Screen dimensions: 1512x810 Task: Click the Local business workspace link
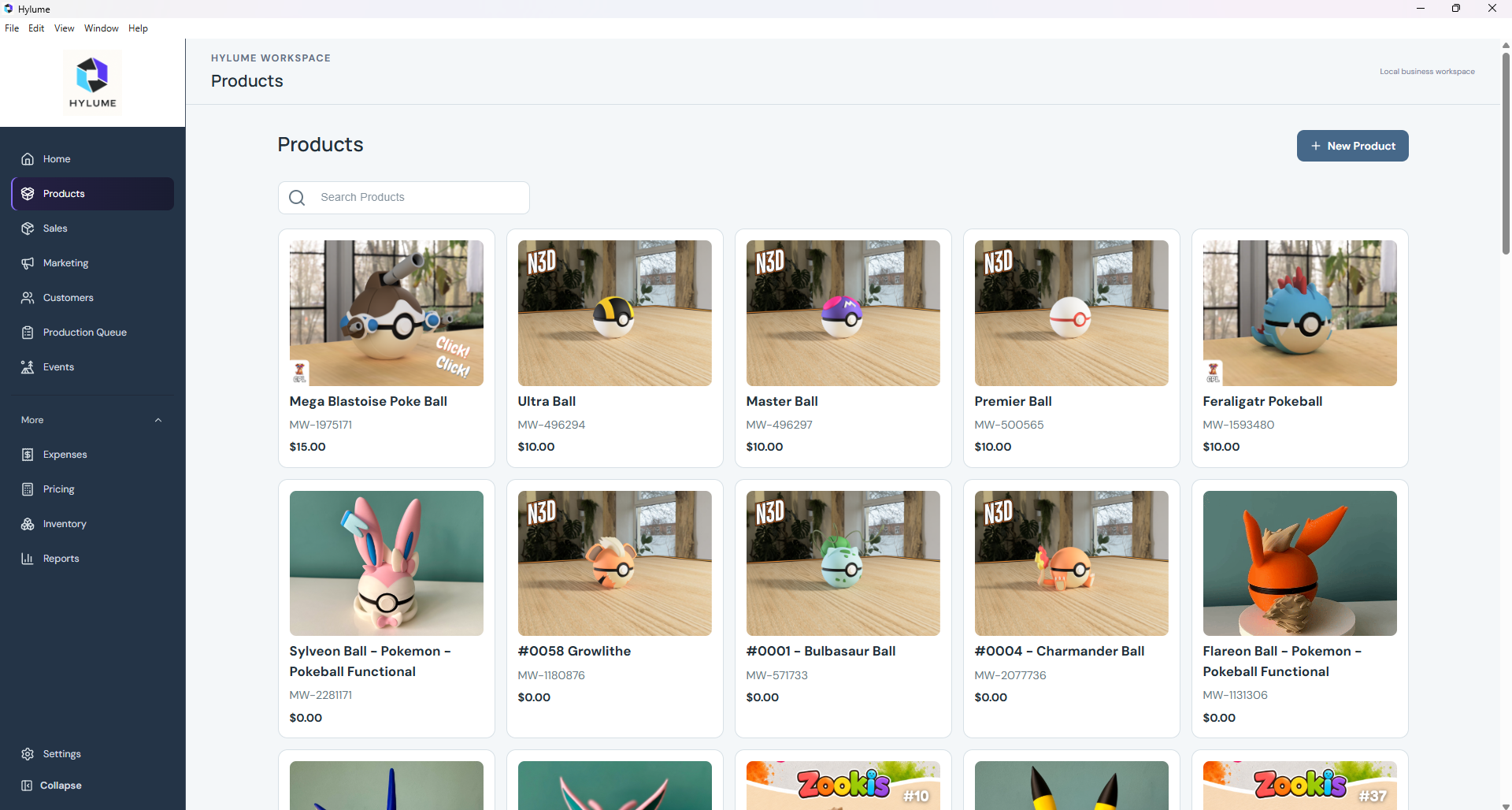(x=1427, y=72)
